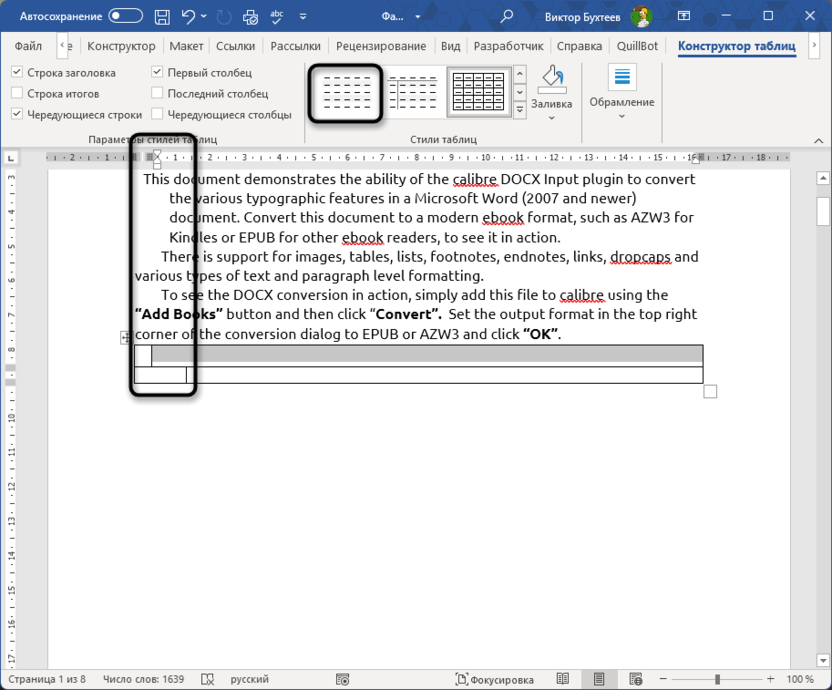Image resolution: width=832 pixels, height=690 pixels.
Task: Open the spelling check icon in status bar
Action: click(207, 679)
